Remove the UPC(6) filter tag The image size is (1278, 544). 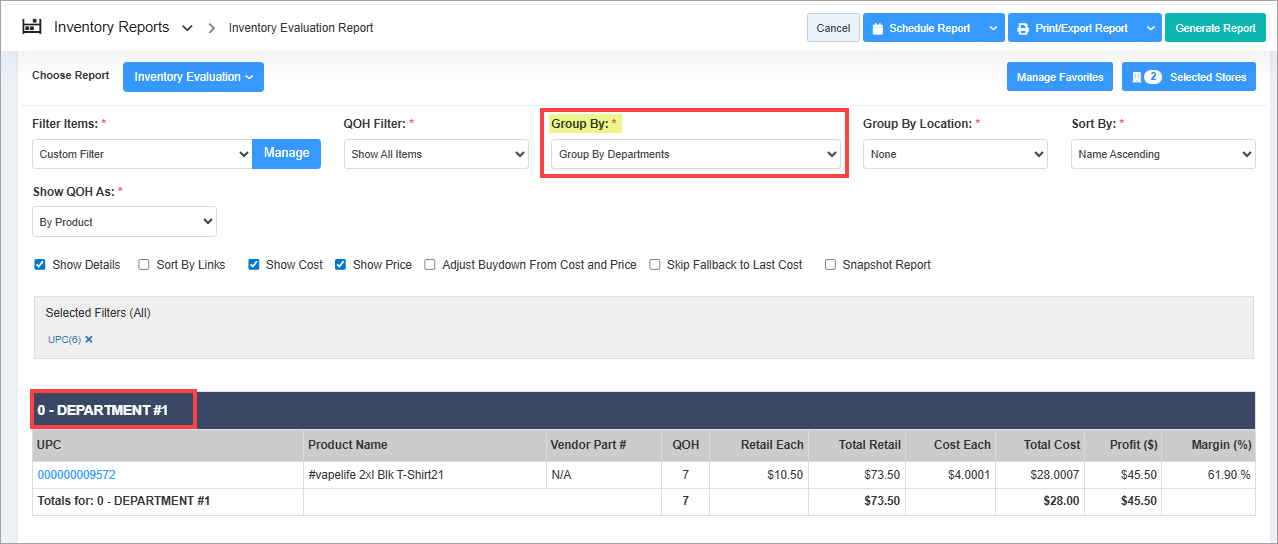click(x=89, y=340)
